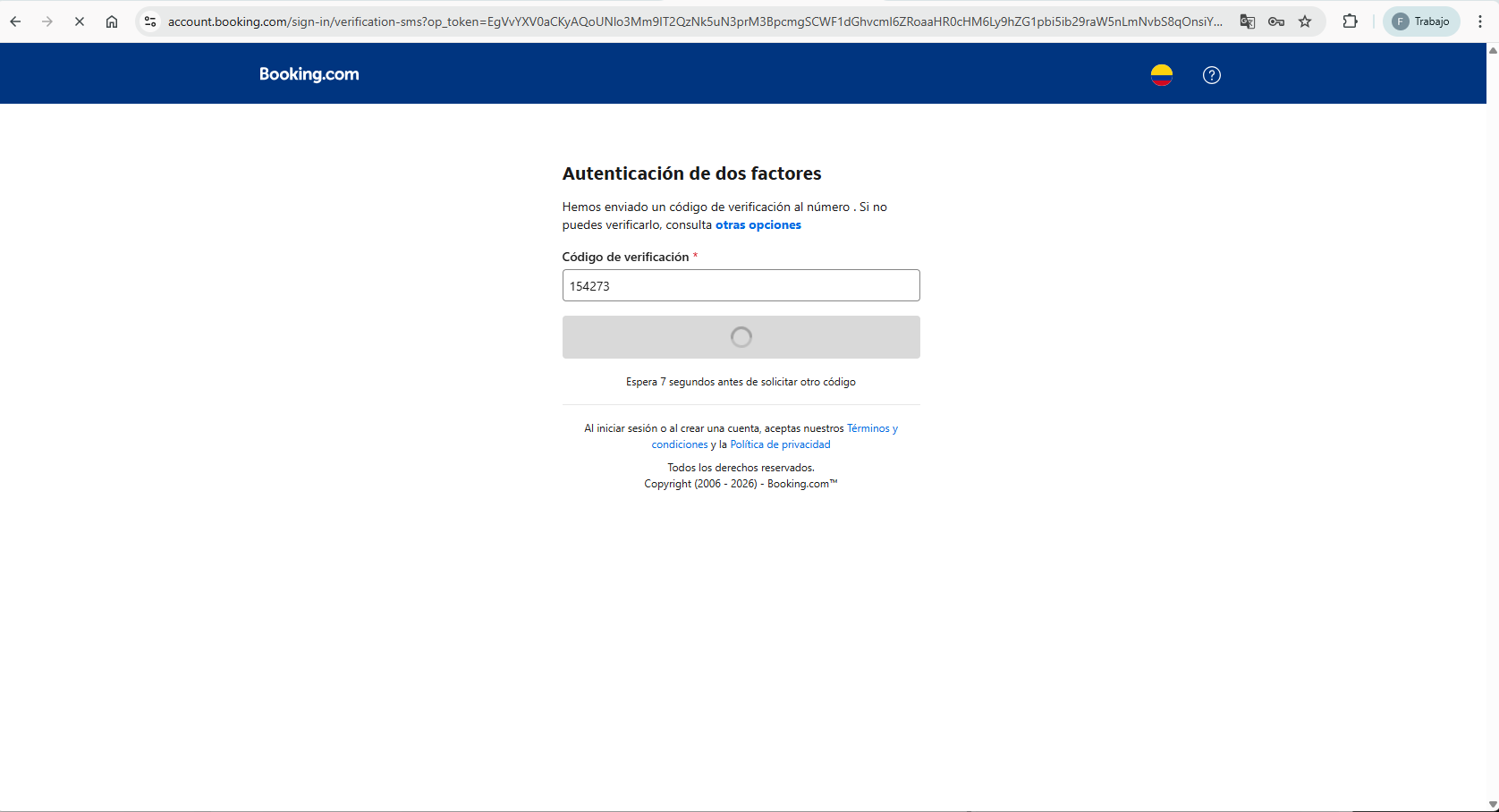Click the 'Código de verificación' label
This screenshot has width=1499, height=812.
click(626, 257)
